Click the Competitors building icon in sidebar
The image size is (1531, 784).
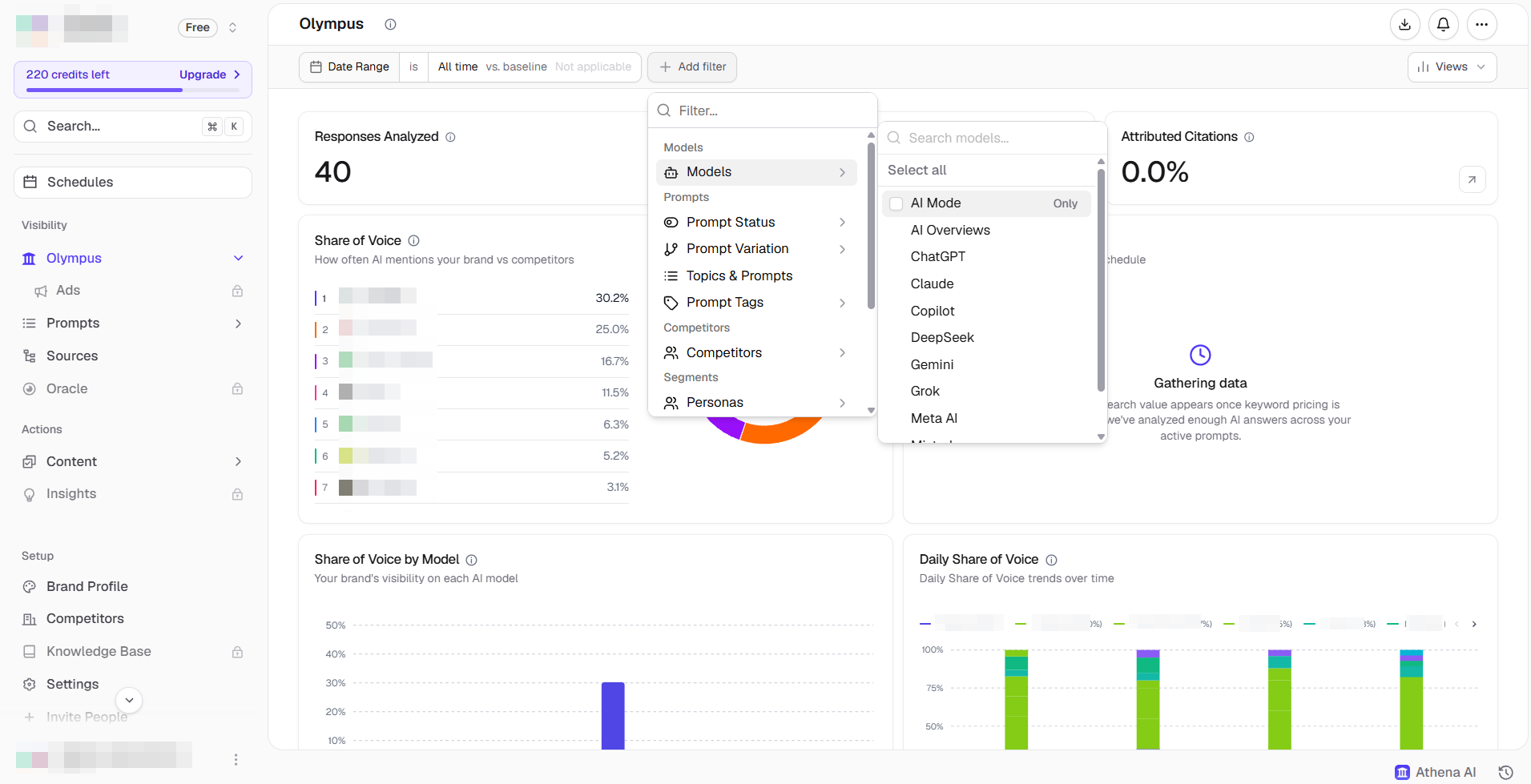click(30, 619)
